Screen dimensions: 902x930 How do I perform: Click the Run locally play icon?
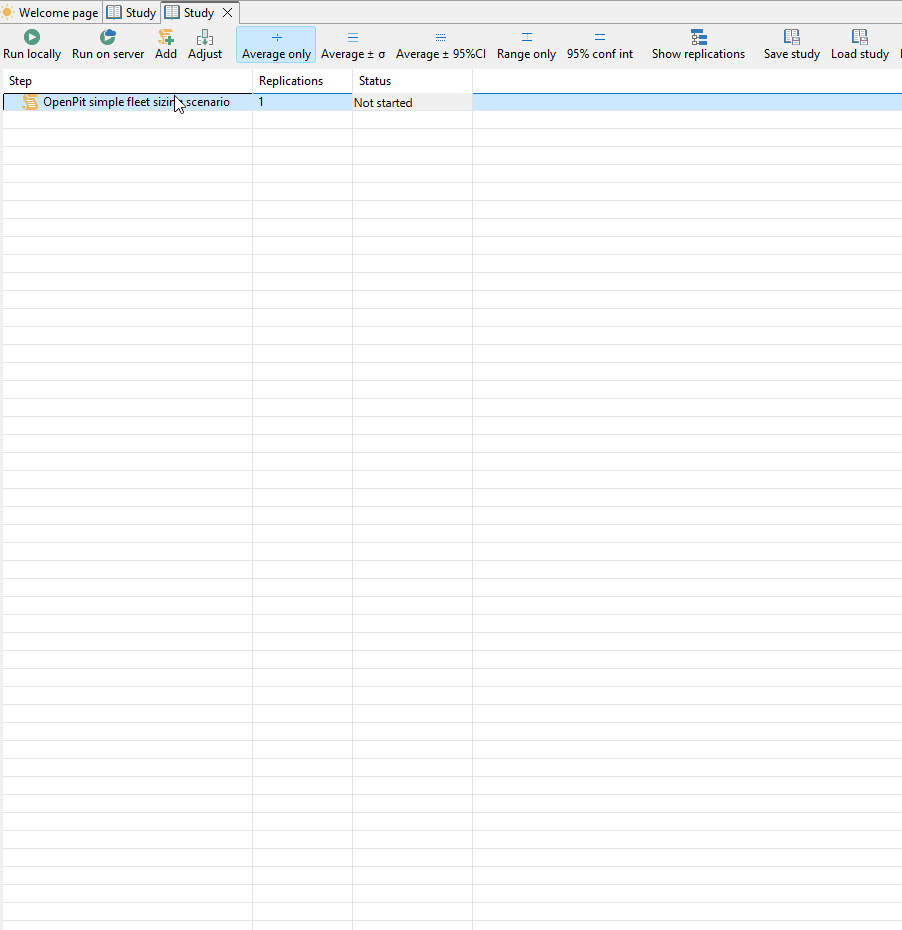[x=32, y=37]
